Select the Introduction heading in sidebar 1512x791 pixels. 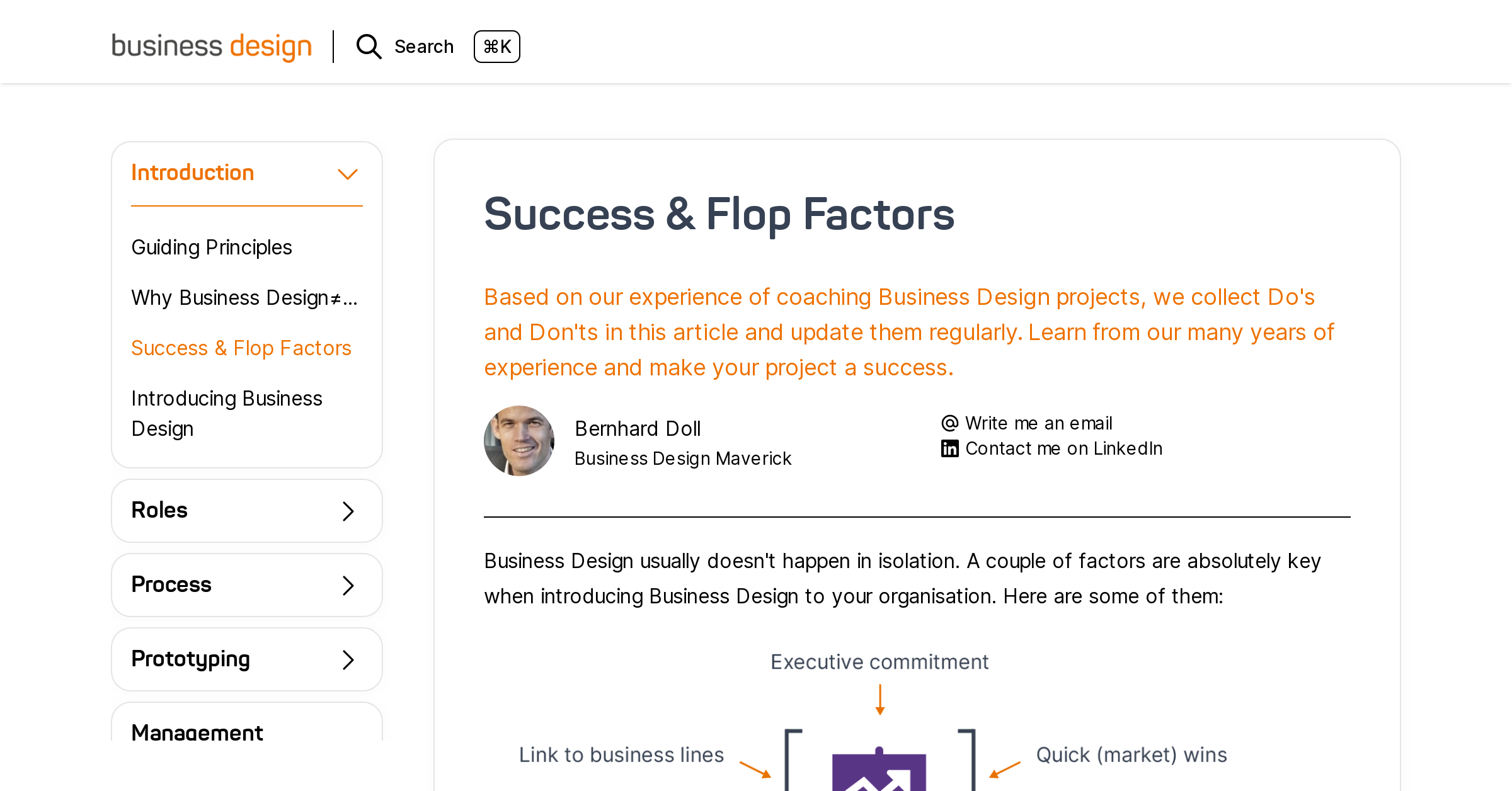tap(193, 172)
